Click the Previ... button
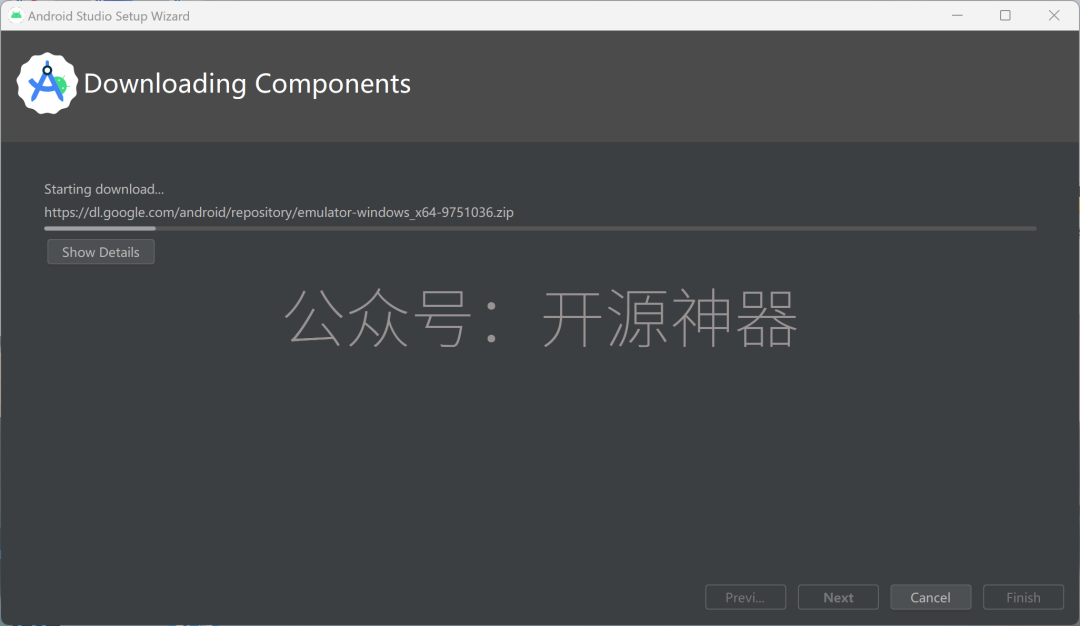The height and width of the screenshot is (626, 1080). [745, 597]
